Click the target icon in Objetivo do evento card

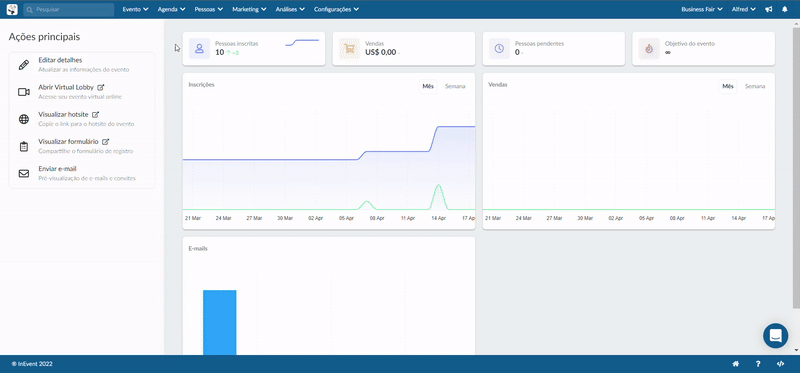coord(649,48)
